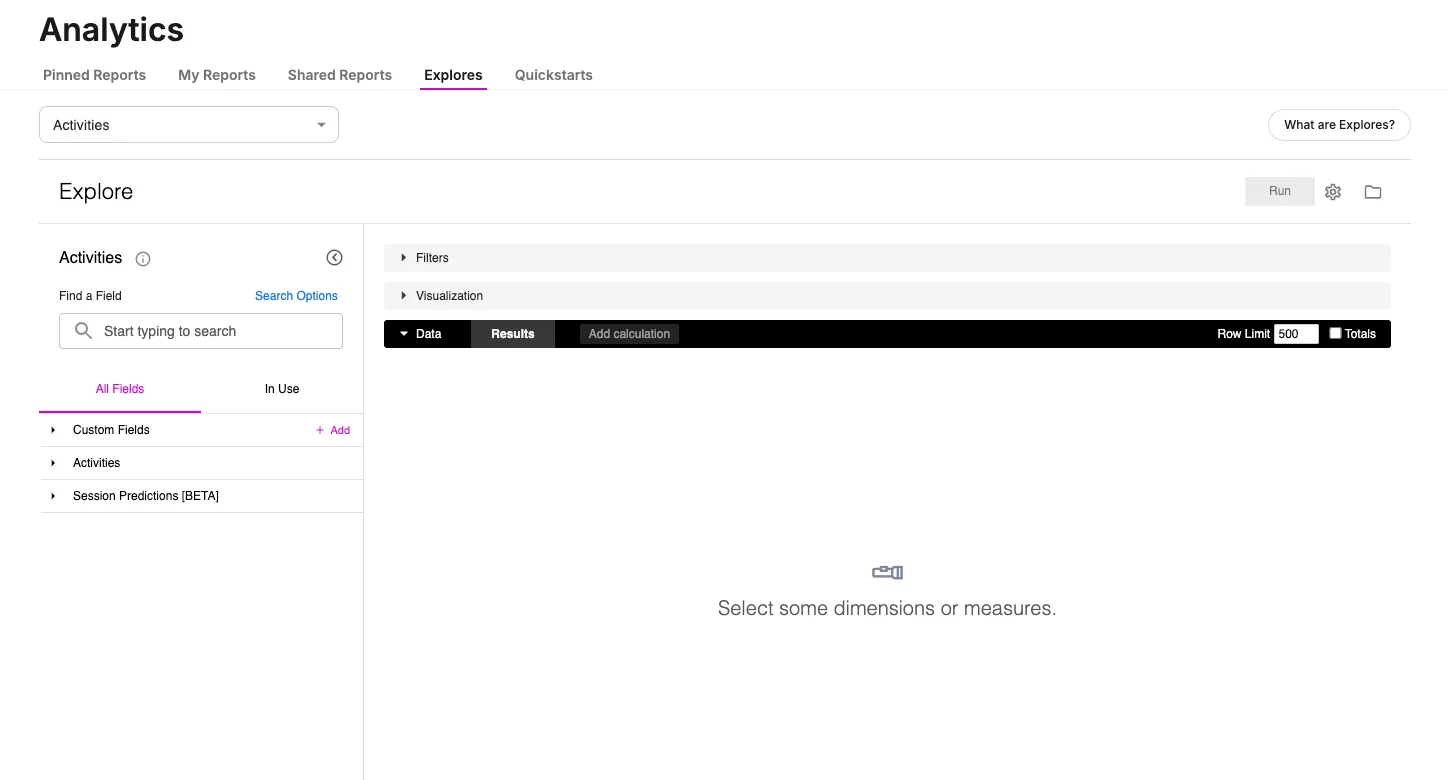
Task: Open the Quickstarts tab
Action: click(x=554, y=75)
